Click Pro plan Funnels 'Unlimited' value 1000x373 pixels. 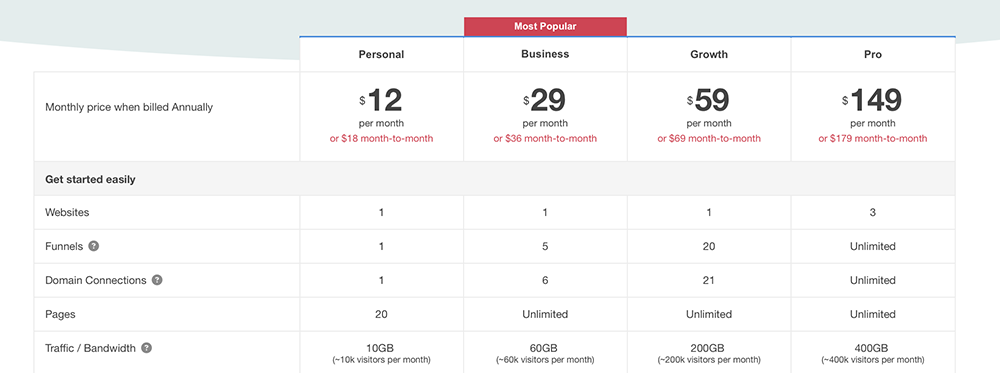(873, 246)
